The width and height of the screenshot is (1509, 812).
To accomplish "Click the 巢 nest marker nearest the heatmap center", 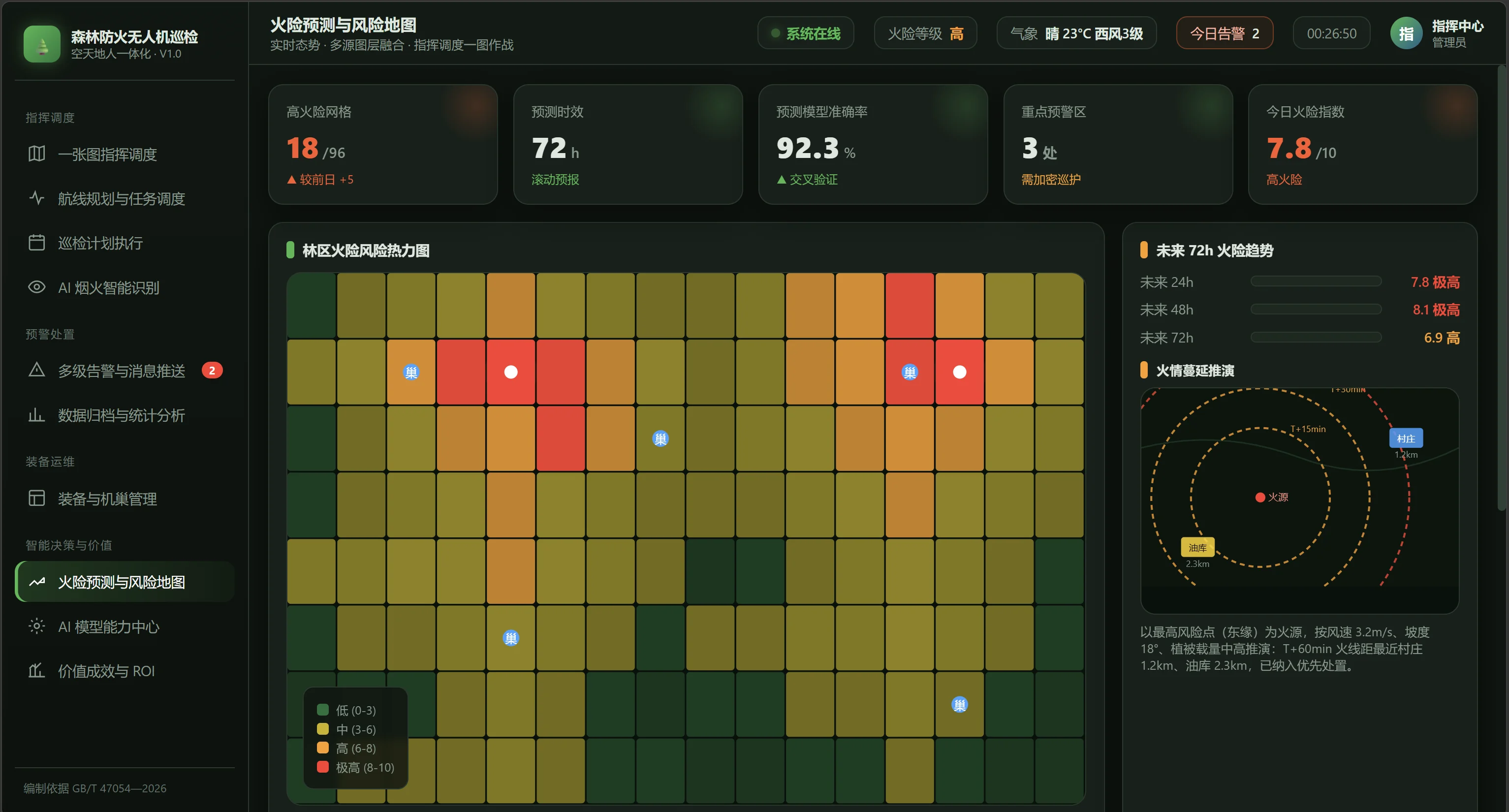I will coord(660,439).
